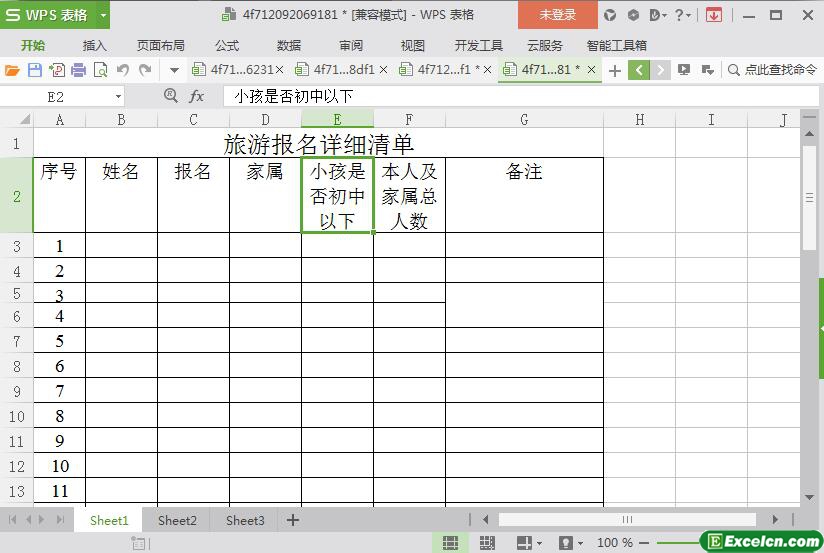The image size is (824, 553).
Task: Click the 备注 header cell
Action: (x=524, y=196)
